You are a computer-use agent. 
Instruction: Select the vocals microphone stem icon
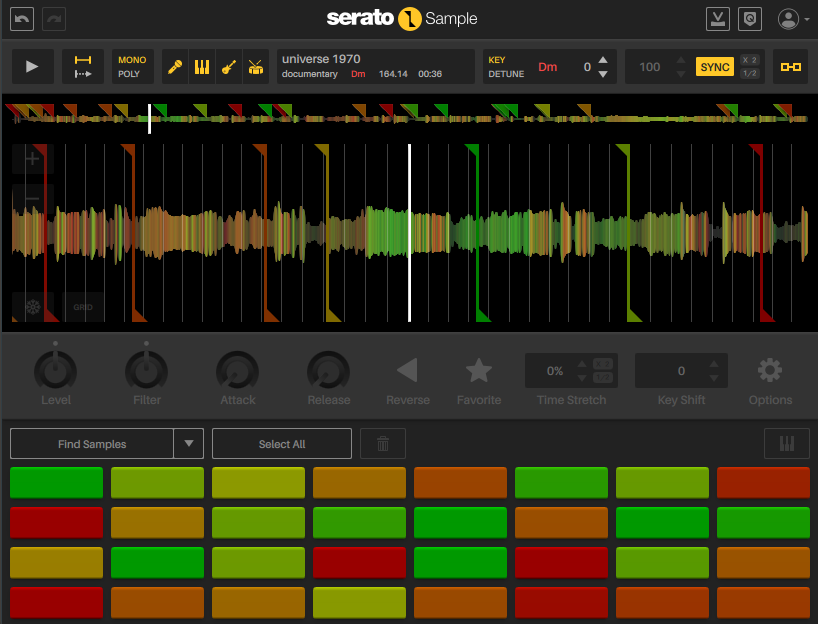(175, 67)
